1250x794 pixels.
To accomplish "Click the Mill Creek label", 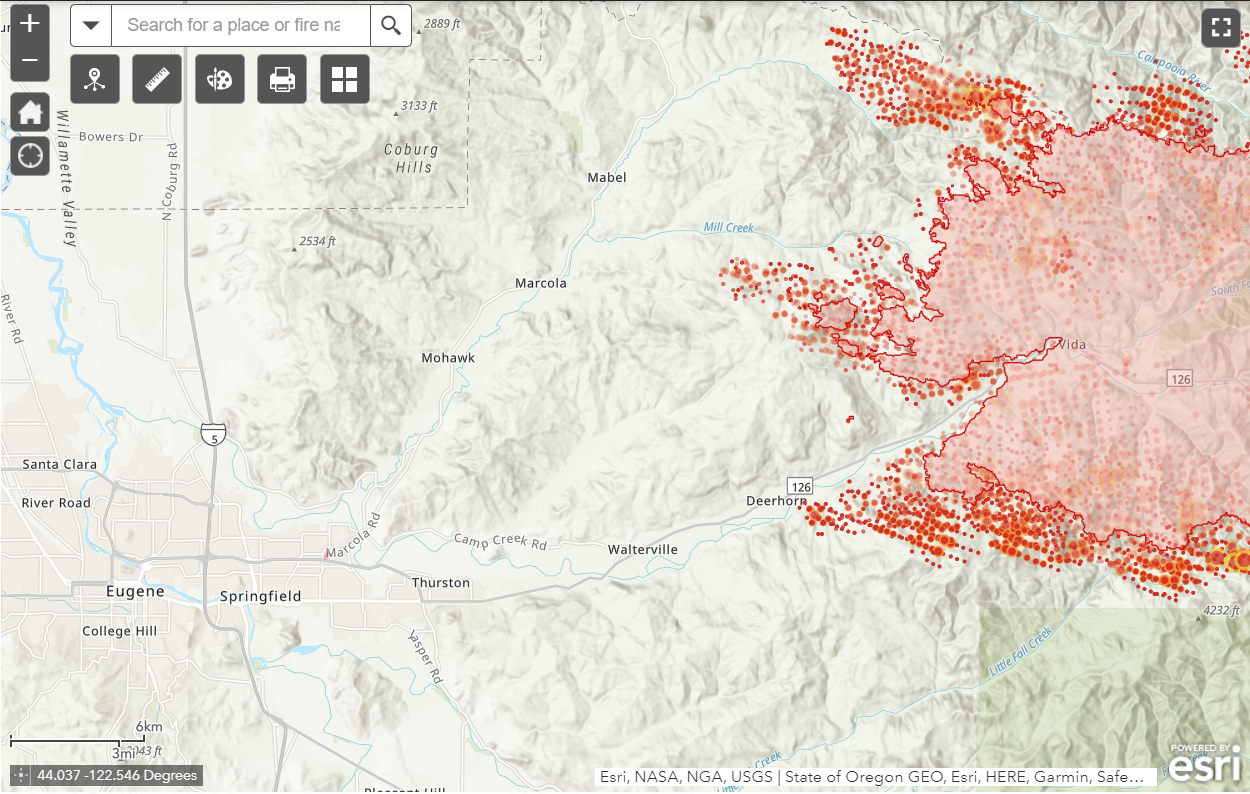I will 729,227.
